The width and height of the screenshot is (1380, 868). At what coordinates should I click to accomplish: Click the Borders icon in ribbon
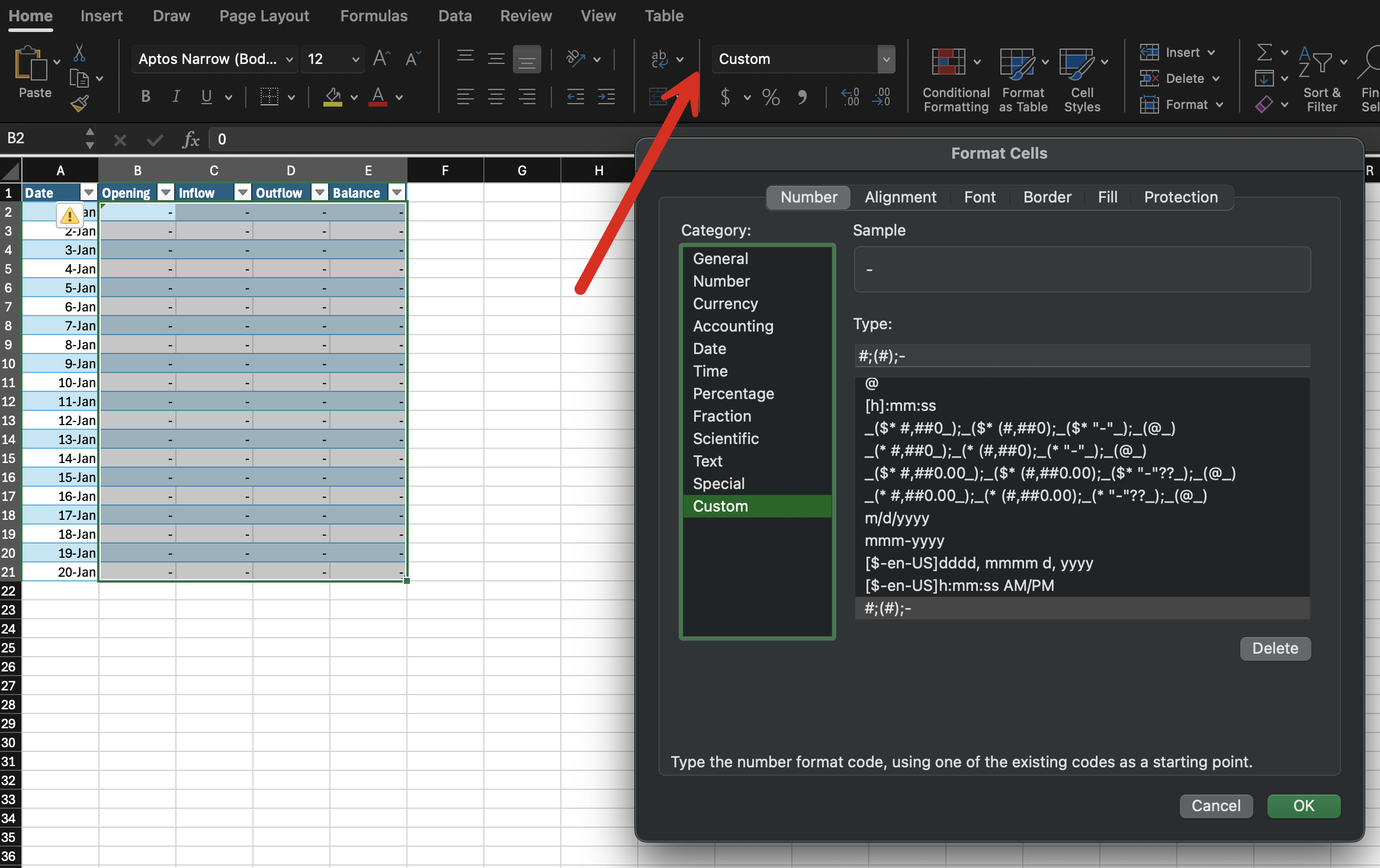269,97
